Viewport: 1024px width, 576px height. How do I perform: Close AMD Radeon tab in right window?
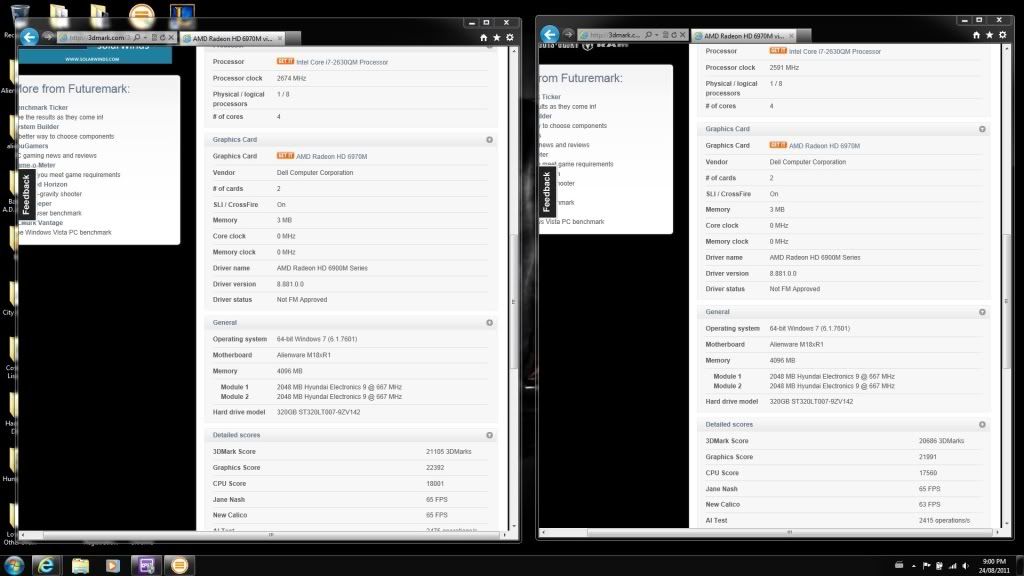(792, 36)
